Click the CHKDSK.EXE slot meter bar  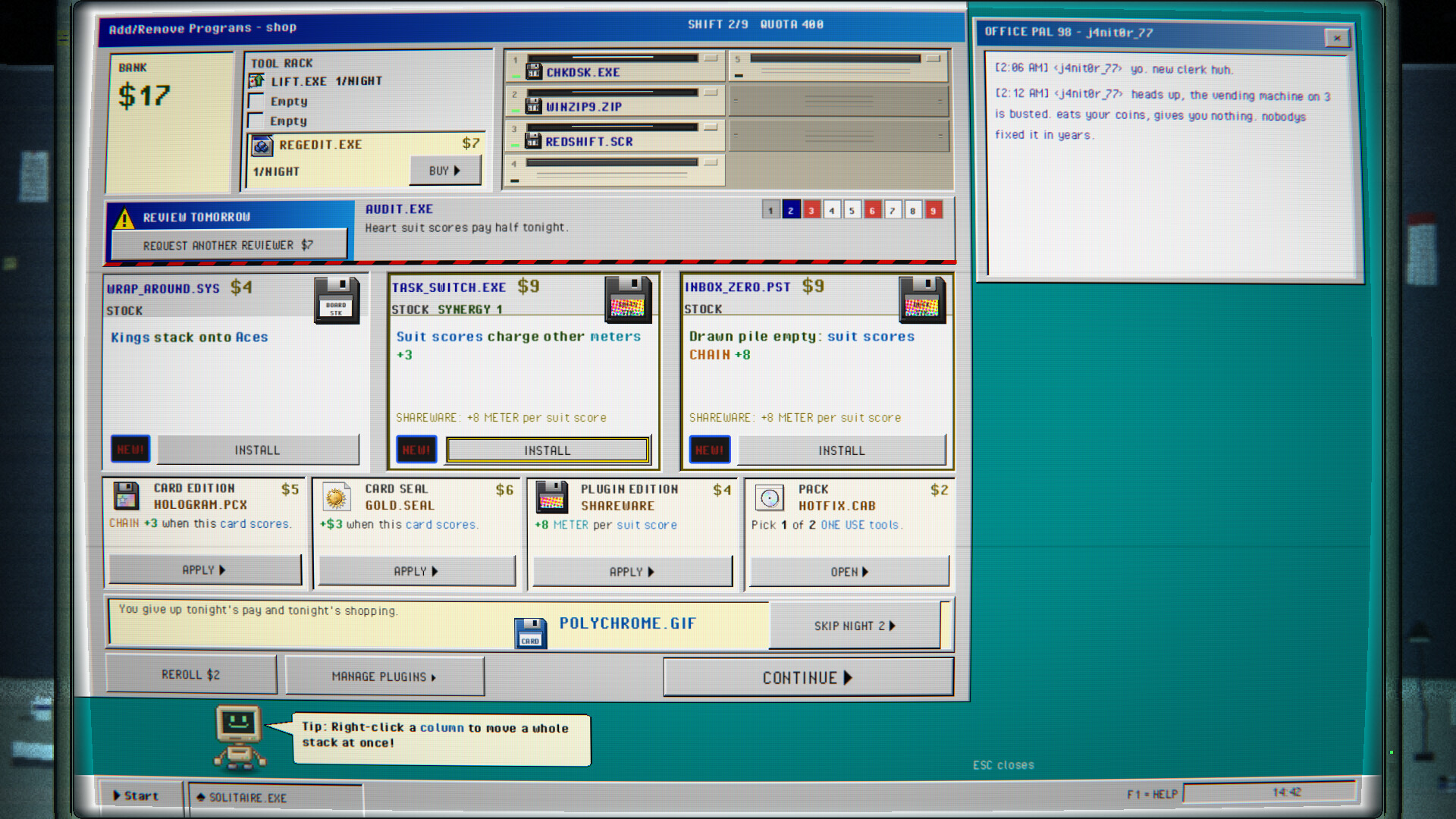(x=612, y=58)
